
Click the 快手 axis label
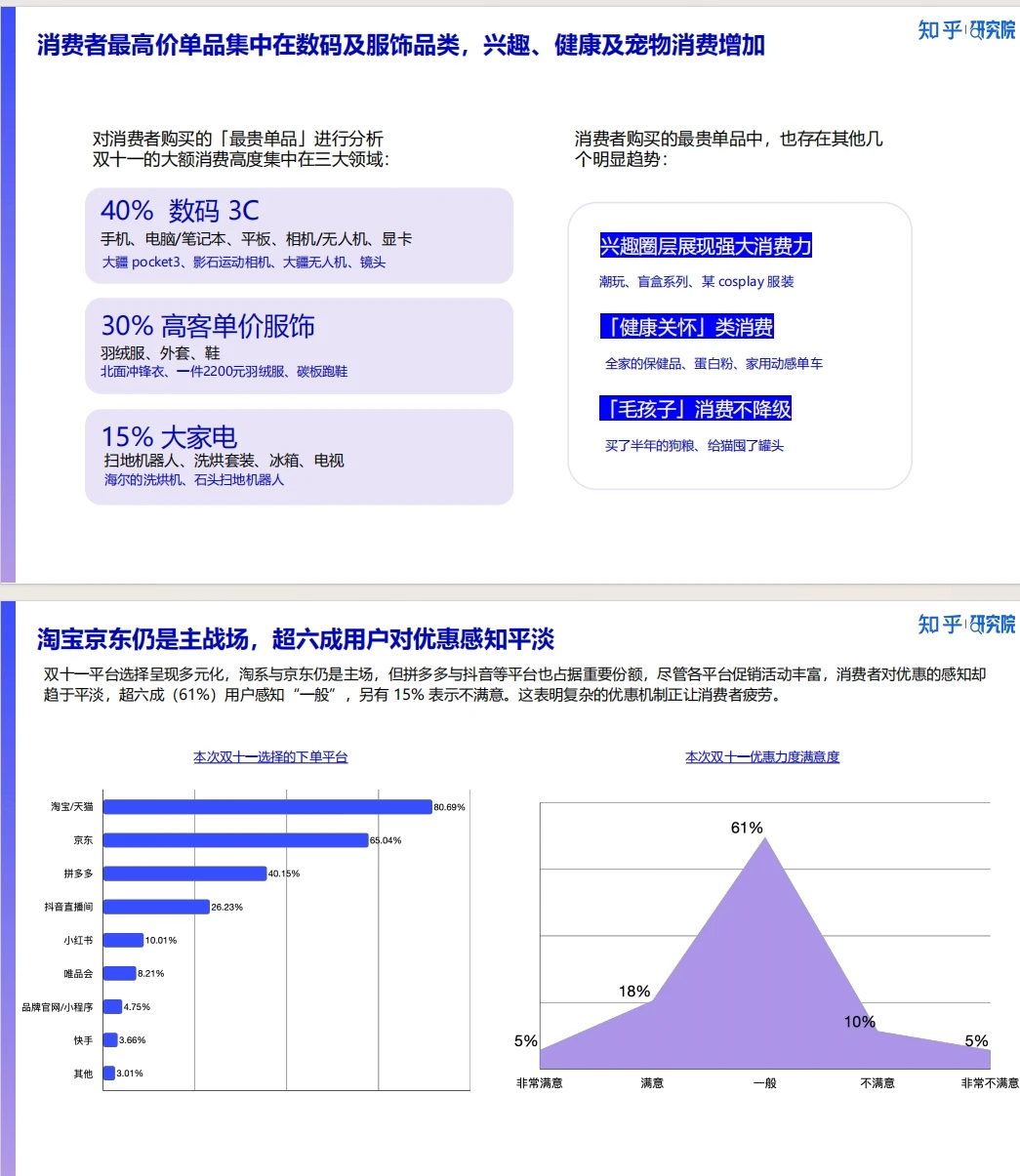(x=82, y=1039)
